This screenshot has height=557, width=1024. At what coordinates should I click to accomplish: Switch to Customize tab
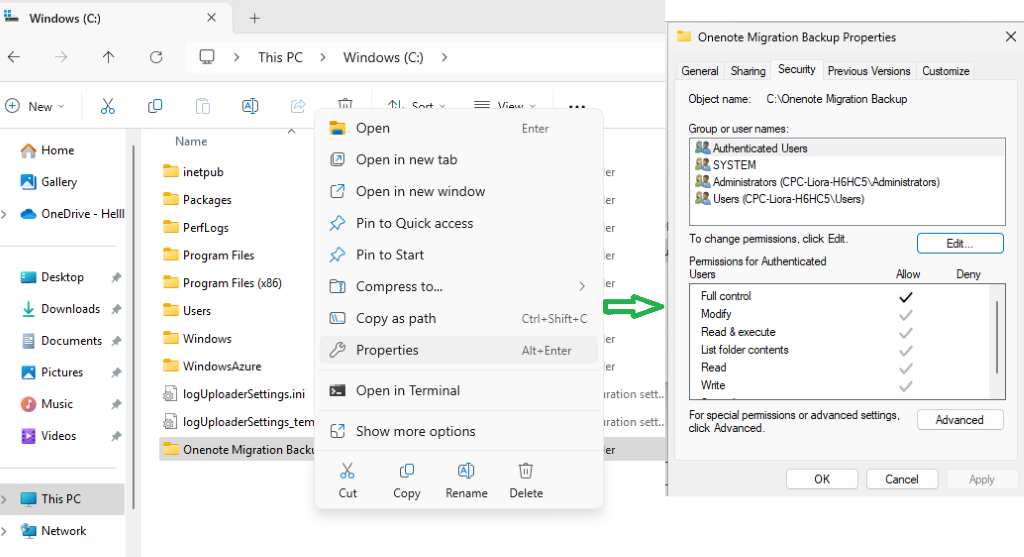point(946,71)
